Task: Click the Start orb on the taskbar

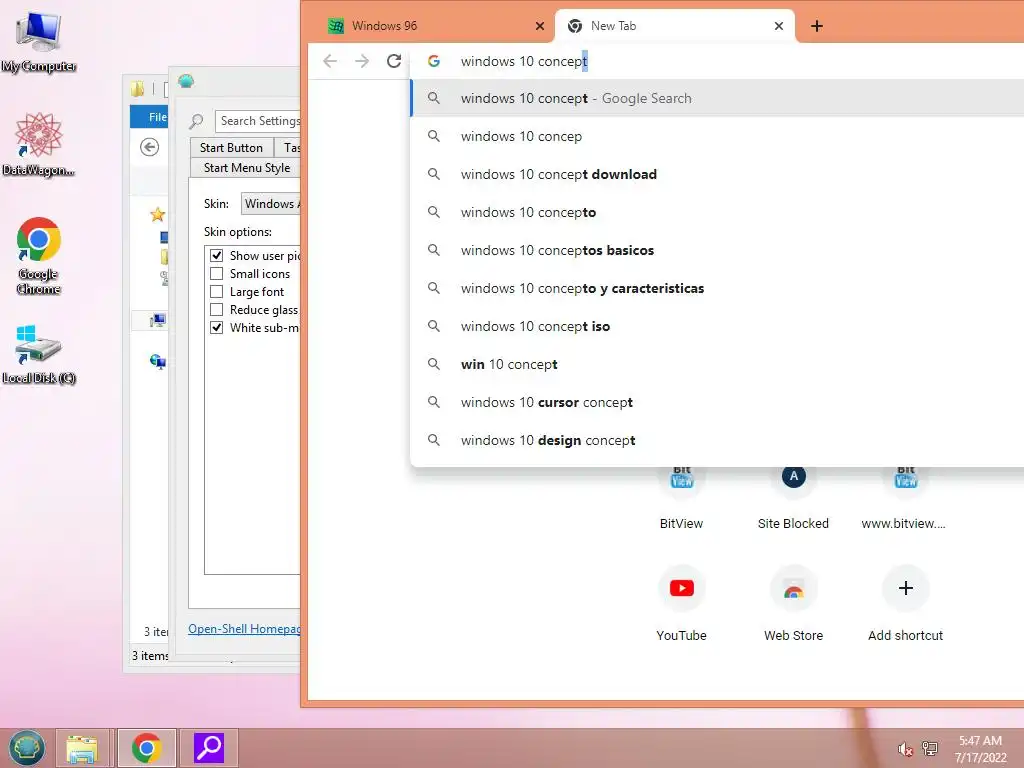Action: point(27,748)
